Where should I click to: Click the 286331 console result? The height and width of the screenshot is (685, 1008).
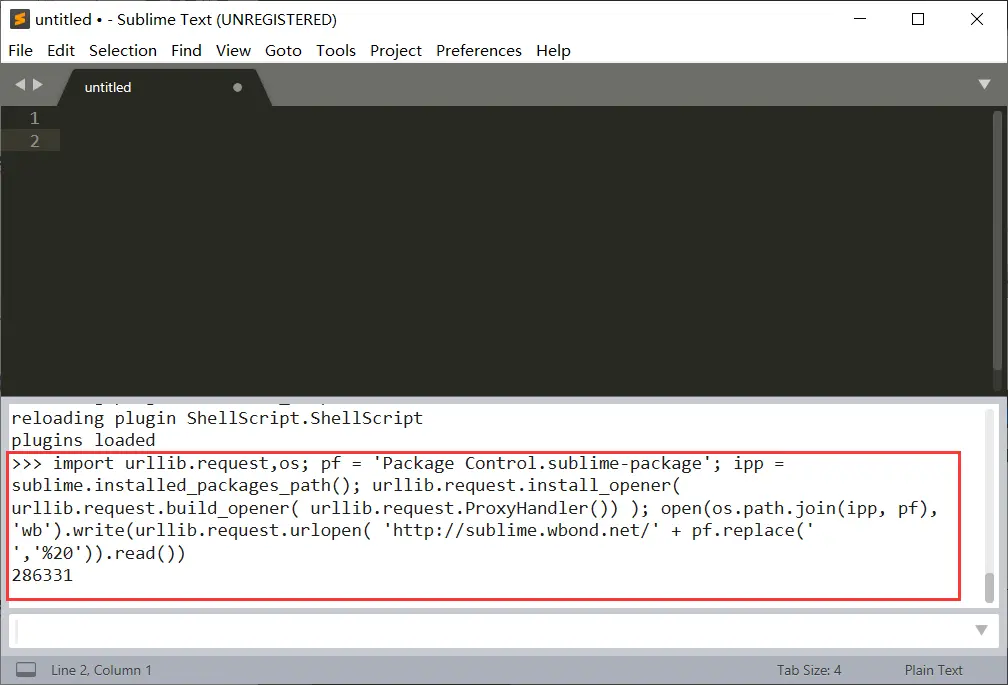42,575
